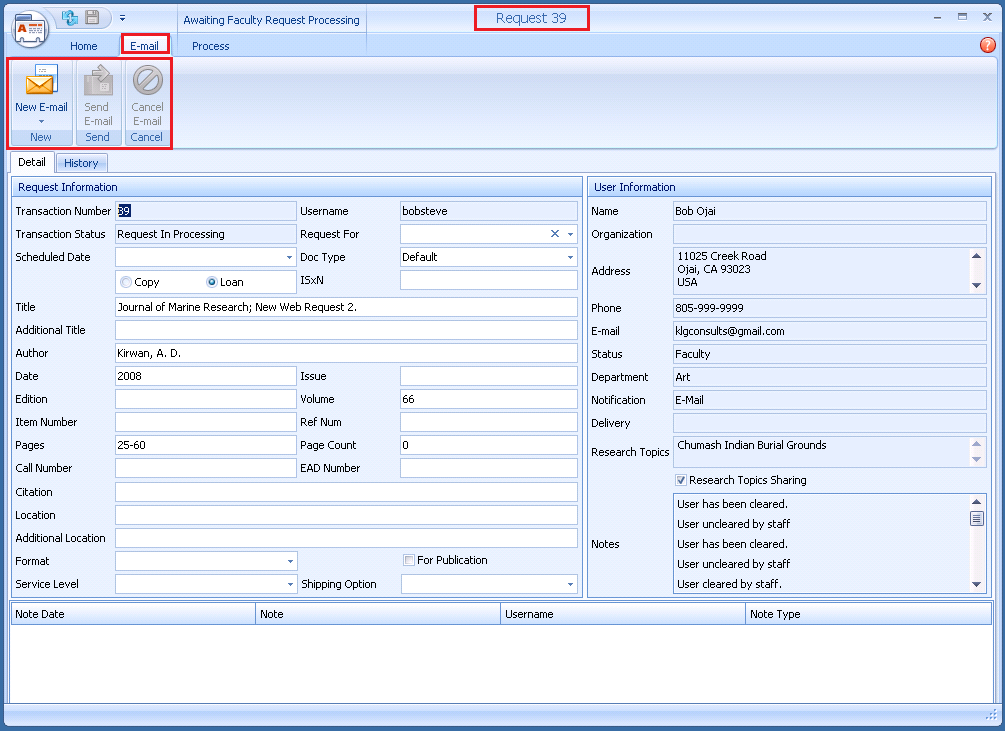Uncheck Research Topics Sharing

coord(681,480)
